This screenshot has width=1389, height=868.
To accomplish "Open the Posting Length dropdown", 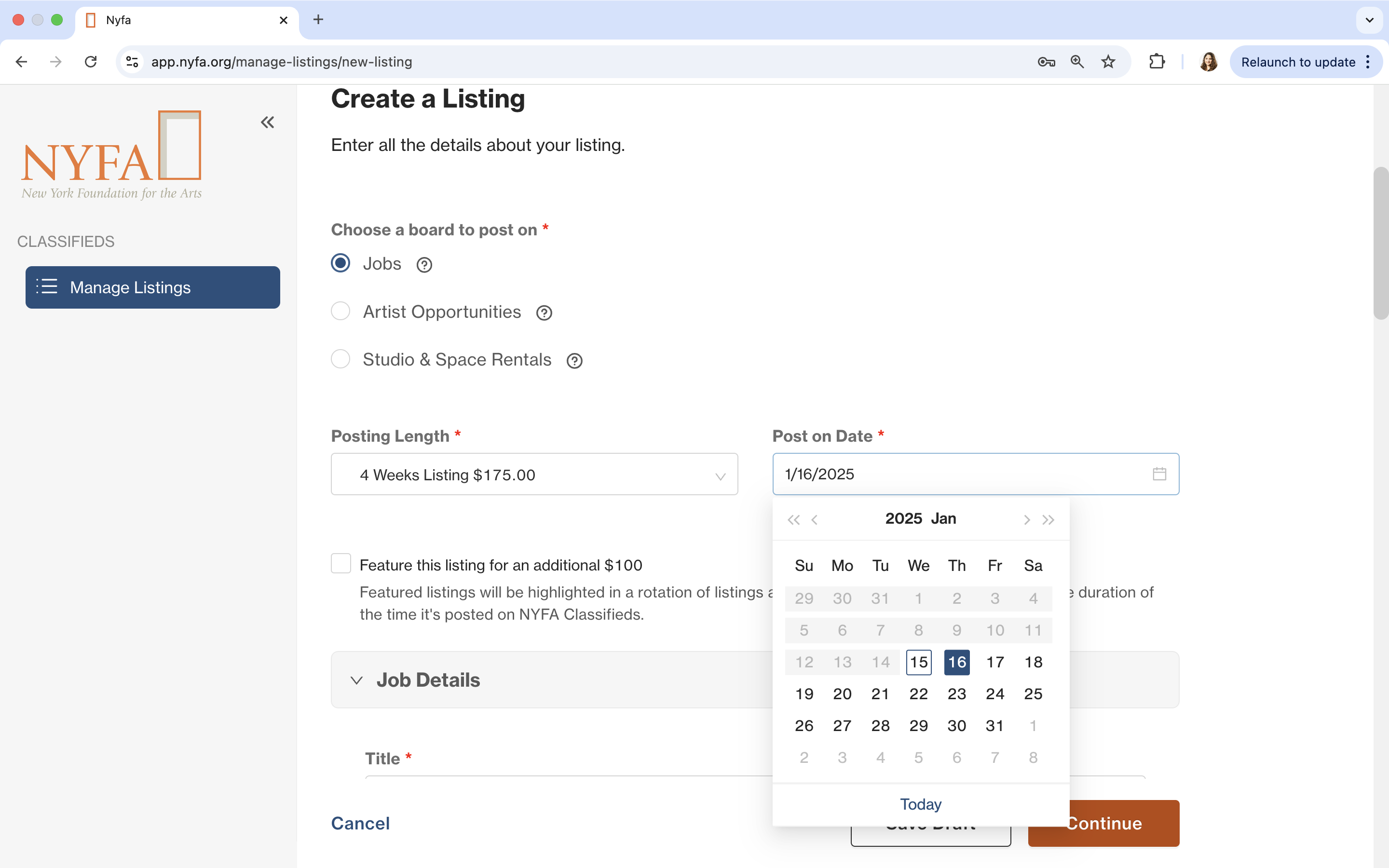I will click(534, 474).
